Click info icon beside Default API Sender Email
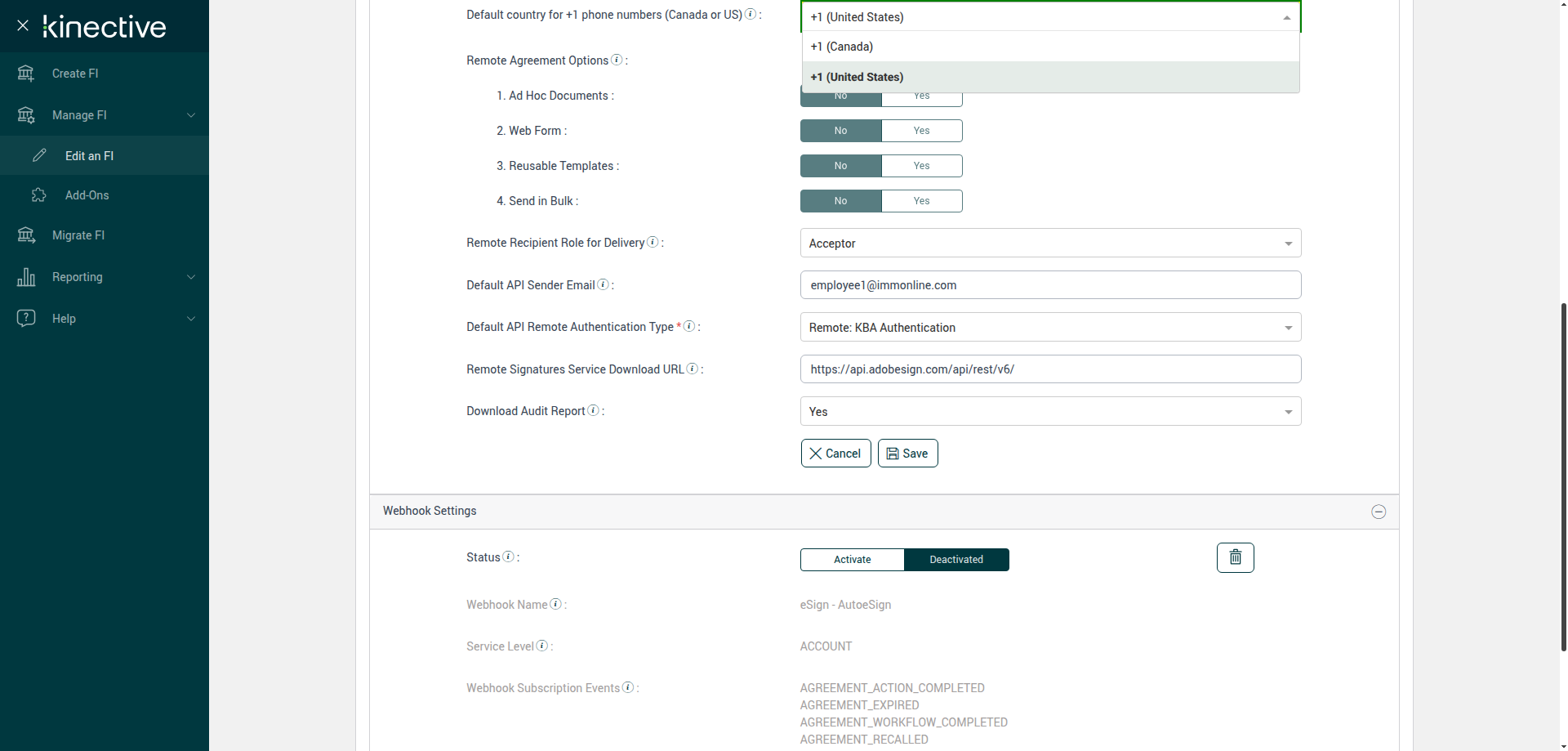Image resolution: width=1568 pixels, height=751 pixels. 603,284
